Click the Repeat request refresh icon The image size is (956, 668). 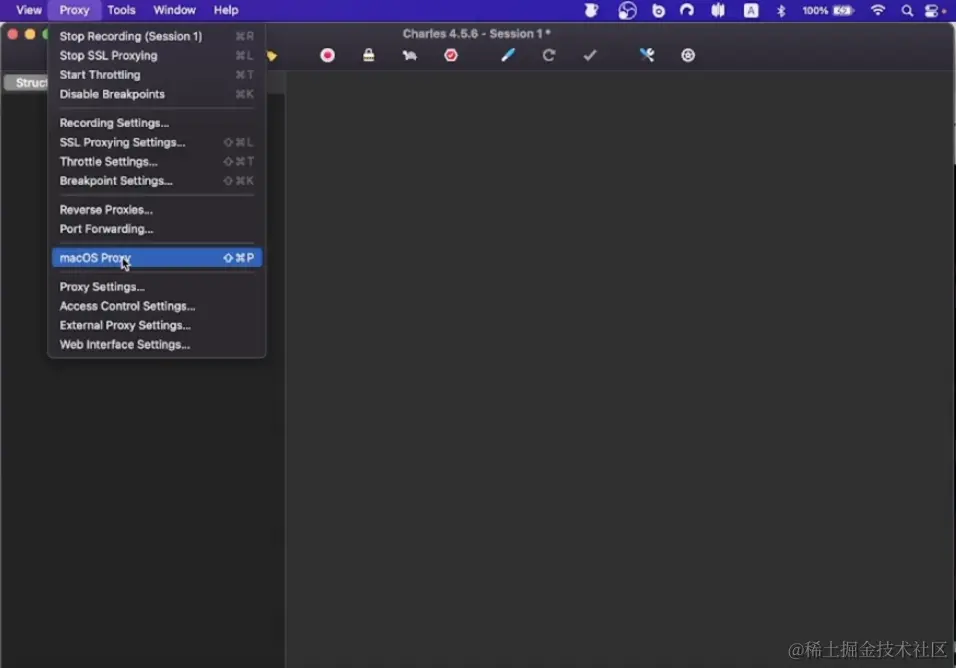click(549, 55)
